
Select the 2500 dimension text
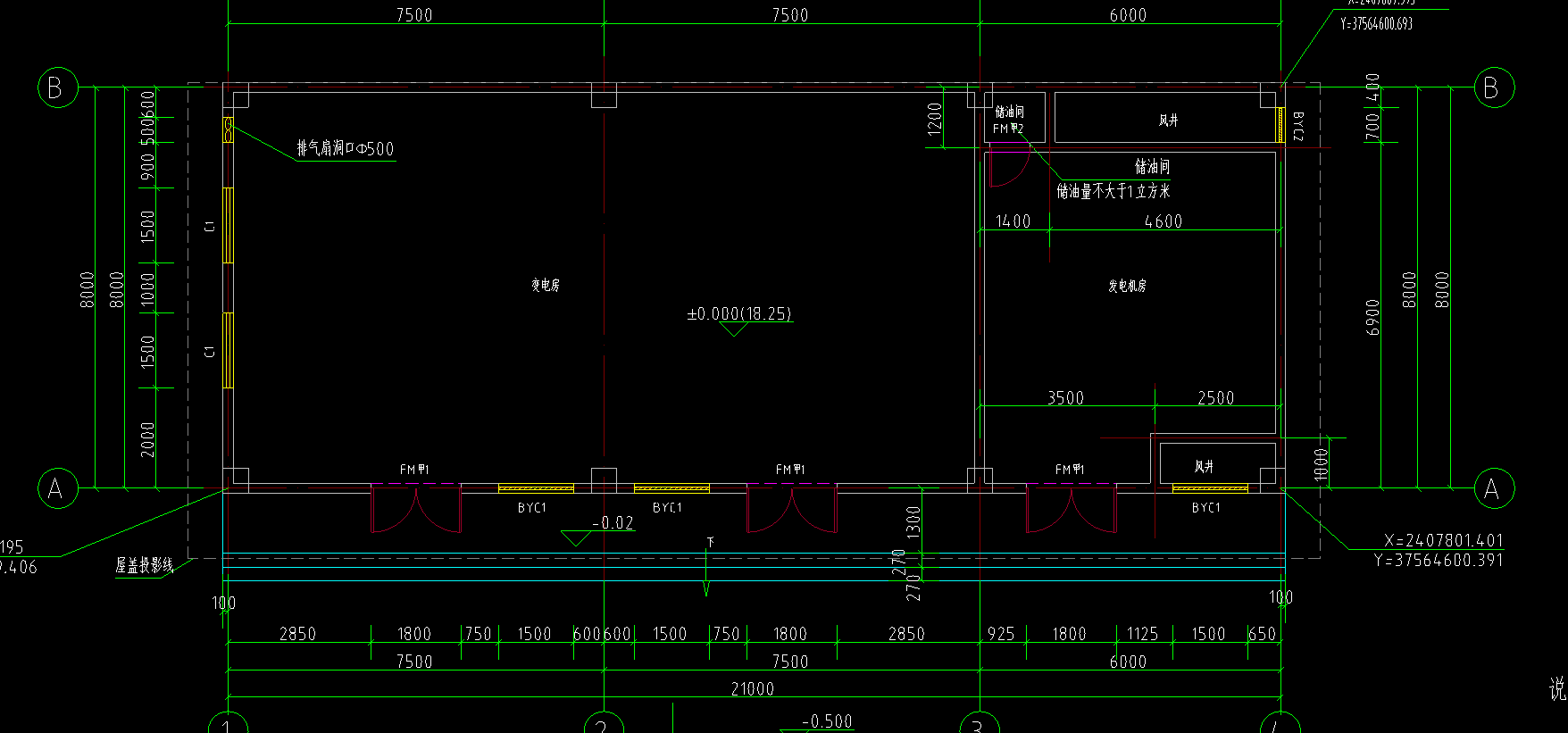tap(1216, 397)
